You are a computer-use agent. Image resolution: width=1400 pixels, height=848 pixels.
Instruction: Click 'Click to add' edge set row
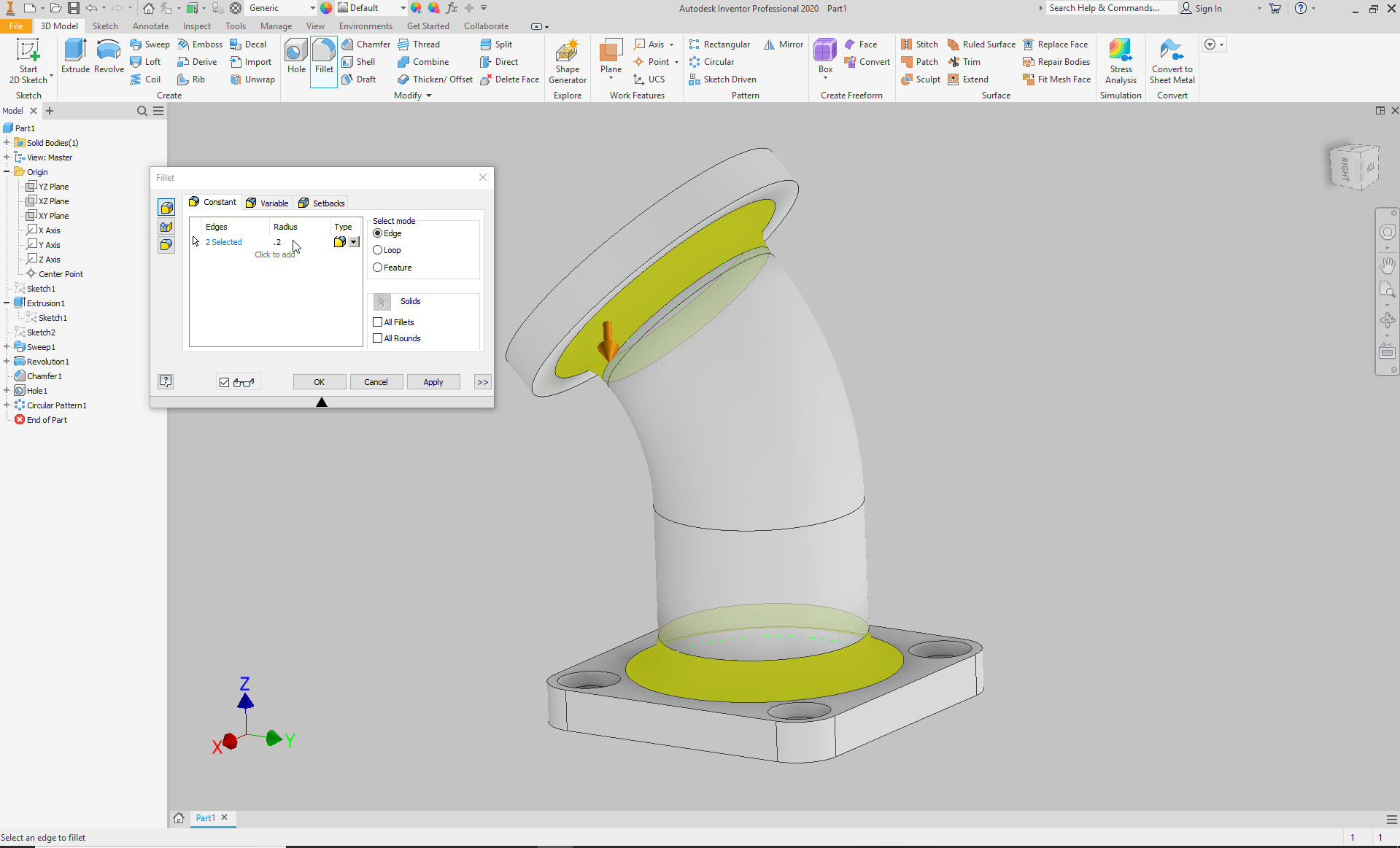[x=275, y=254]
